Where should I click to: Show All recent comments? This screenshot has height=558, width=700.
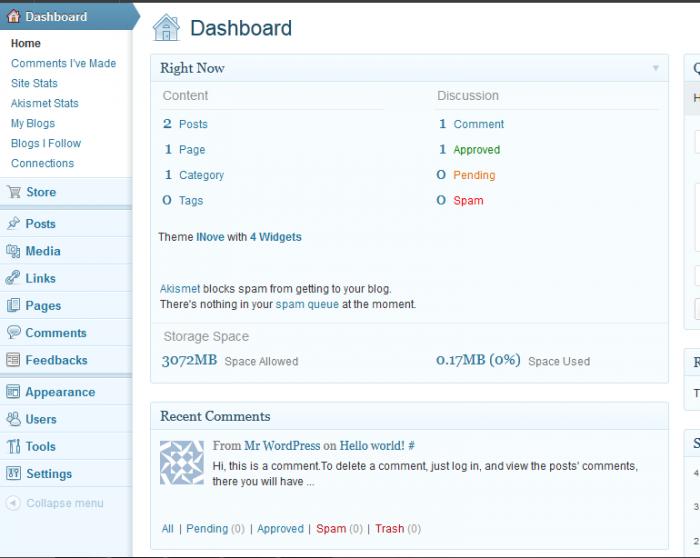(167, 529)
